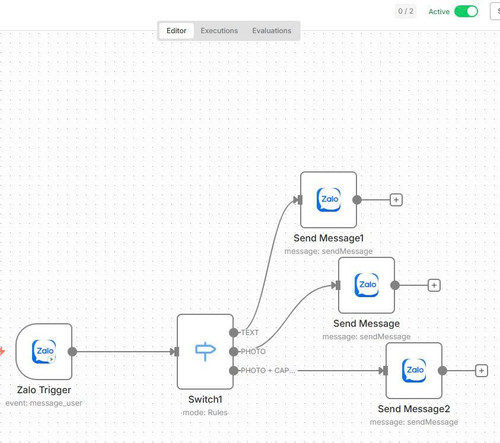Click the Zalo Trigger output connector
The width and height of the screenshot is (500, 443).
72,351
